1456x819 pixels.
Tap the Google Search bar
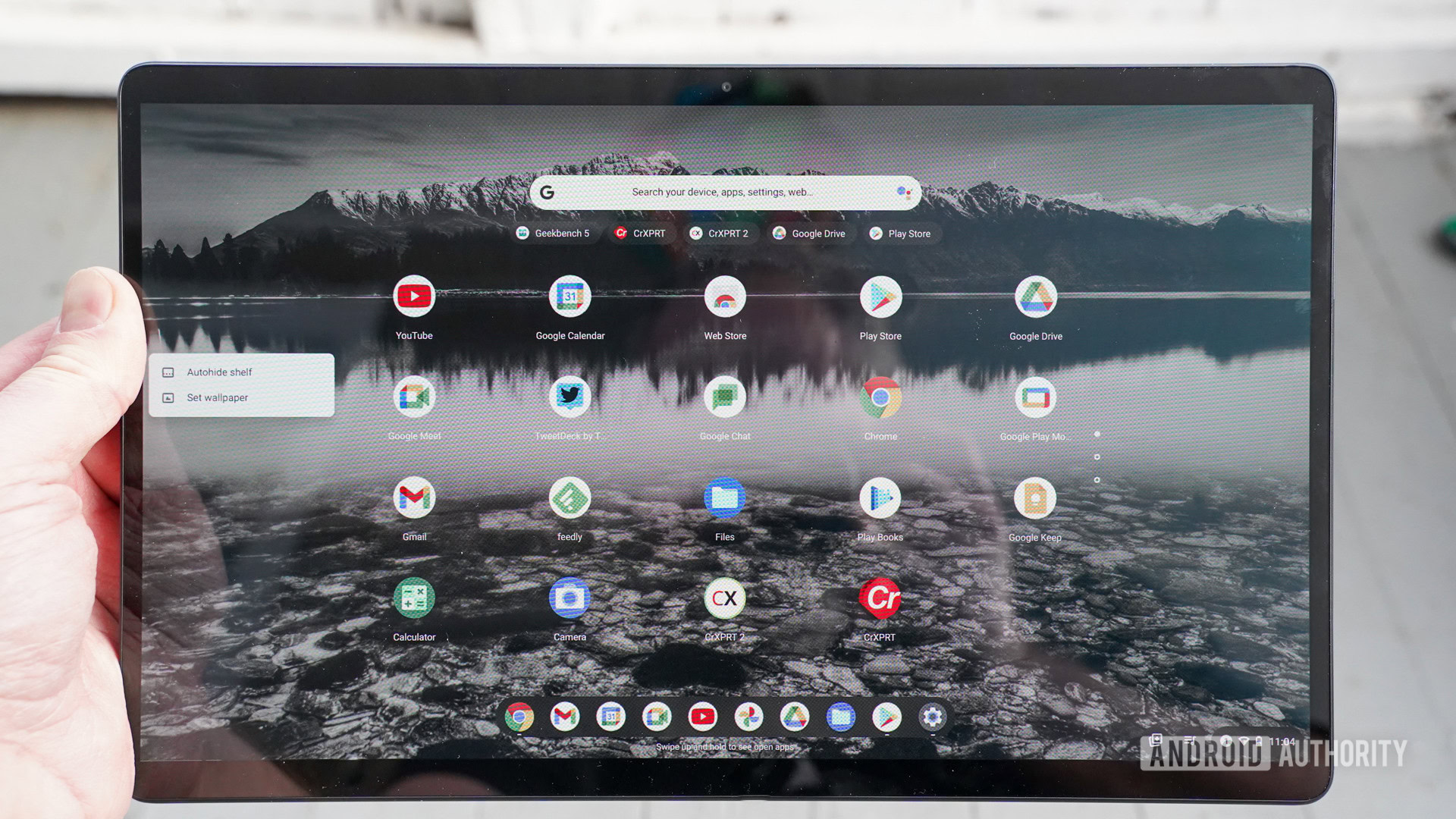724,191
